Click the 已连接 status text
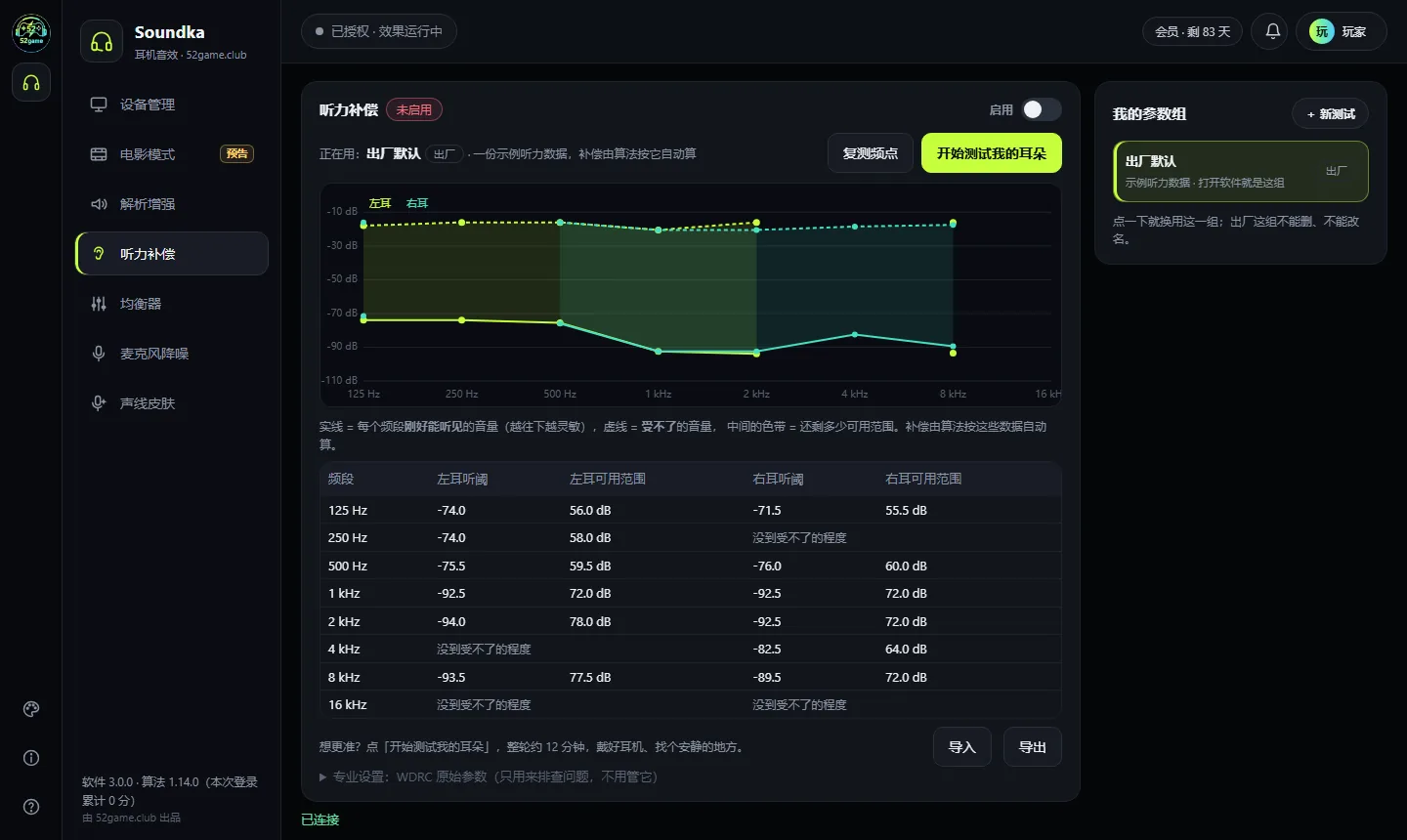 [320, 819]
